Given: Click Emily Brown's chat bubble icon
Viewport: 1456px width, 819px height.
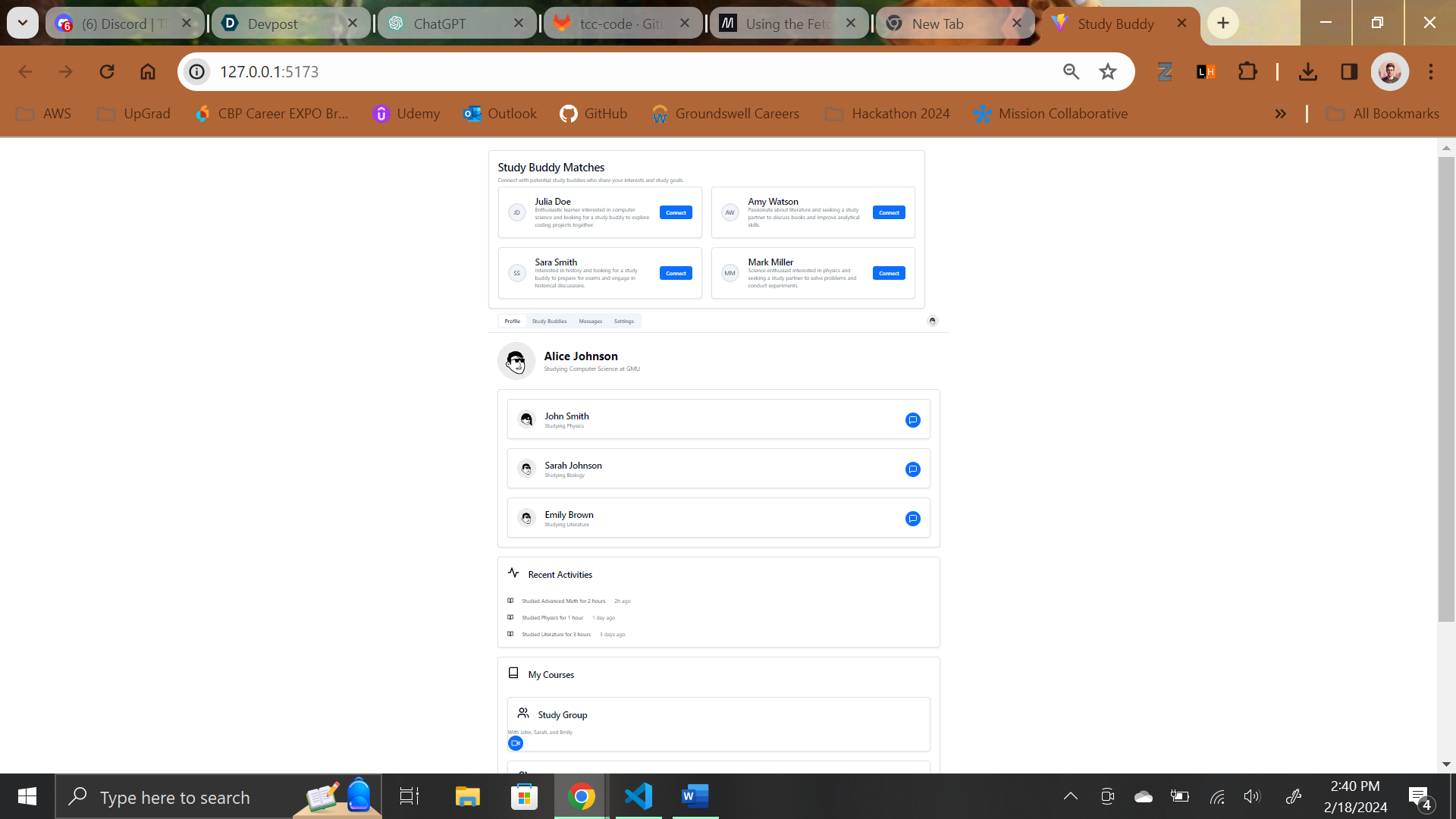Looking at the screenshot, I should pyautogui.click(x=912, y=519).
